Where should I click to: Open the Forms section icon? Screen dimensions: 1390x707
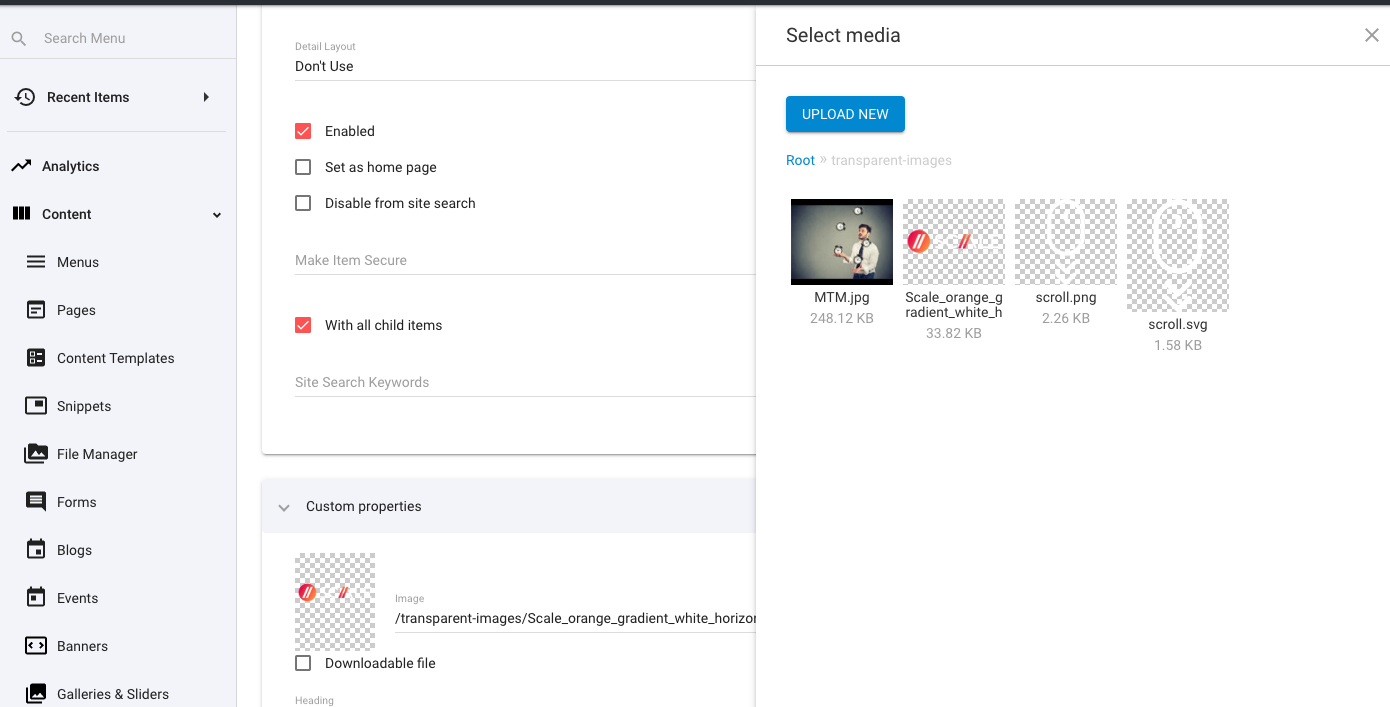coord(34,501)
